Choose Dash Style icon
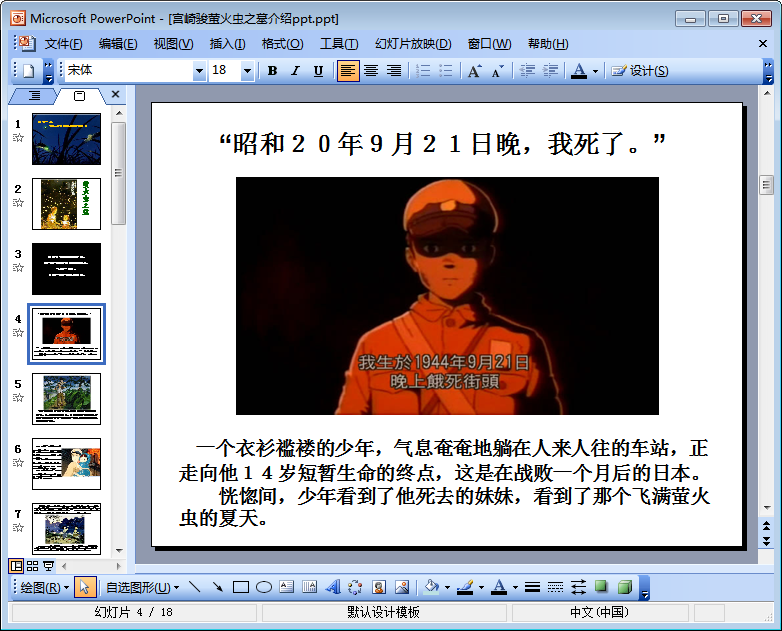782x631 pixels. tap(555, 587)
